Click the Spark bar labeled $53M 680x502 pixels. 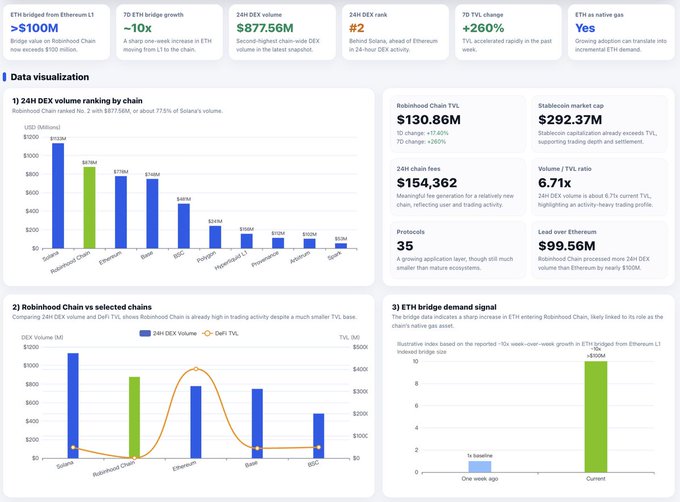341,246
